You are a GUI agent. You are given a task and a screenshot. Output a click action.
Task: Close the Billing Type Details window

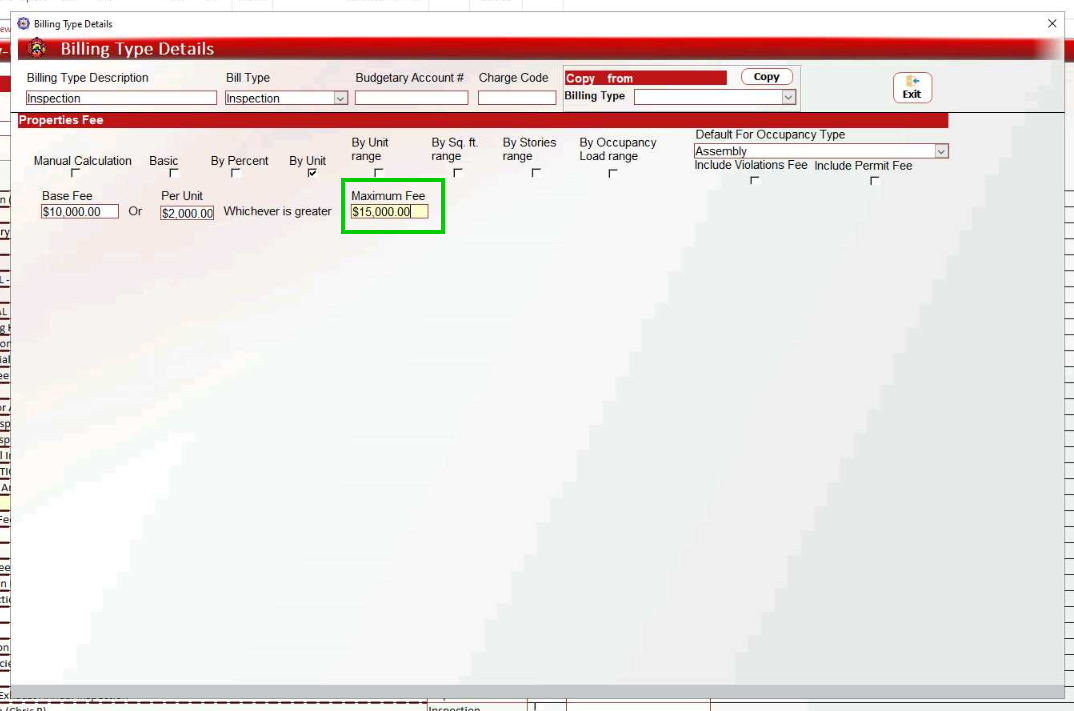[x=1051, y=23]
